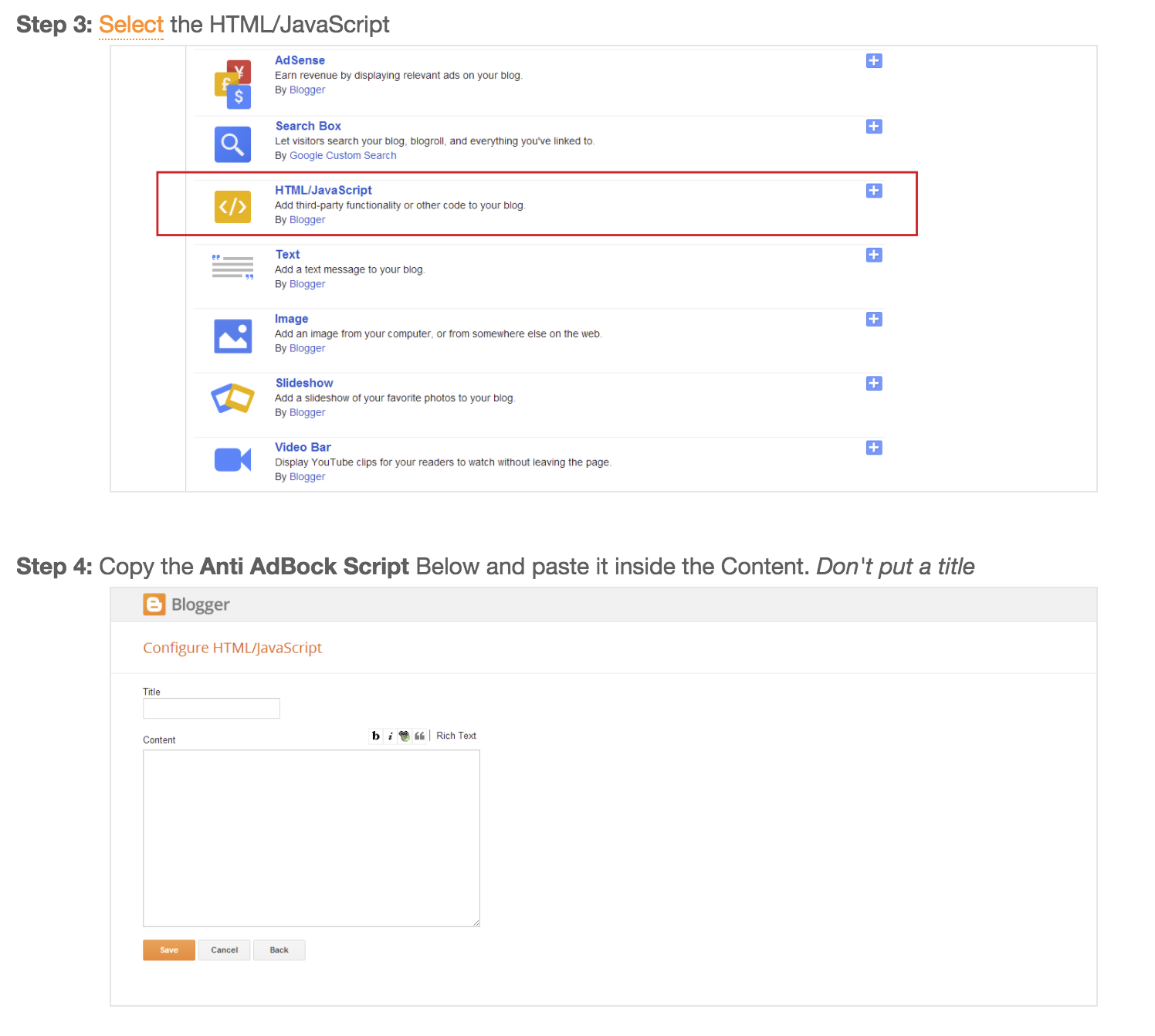Open the Google Custom Search link

point(343,155)
